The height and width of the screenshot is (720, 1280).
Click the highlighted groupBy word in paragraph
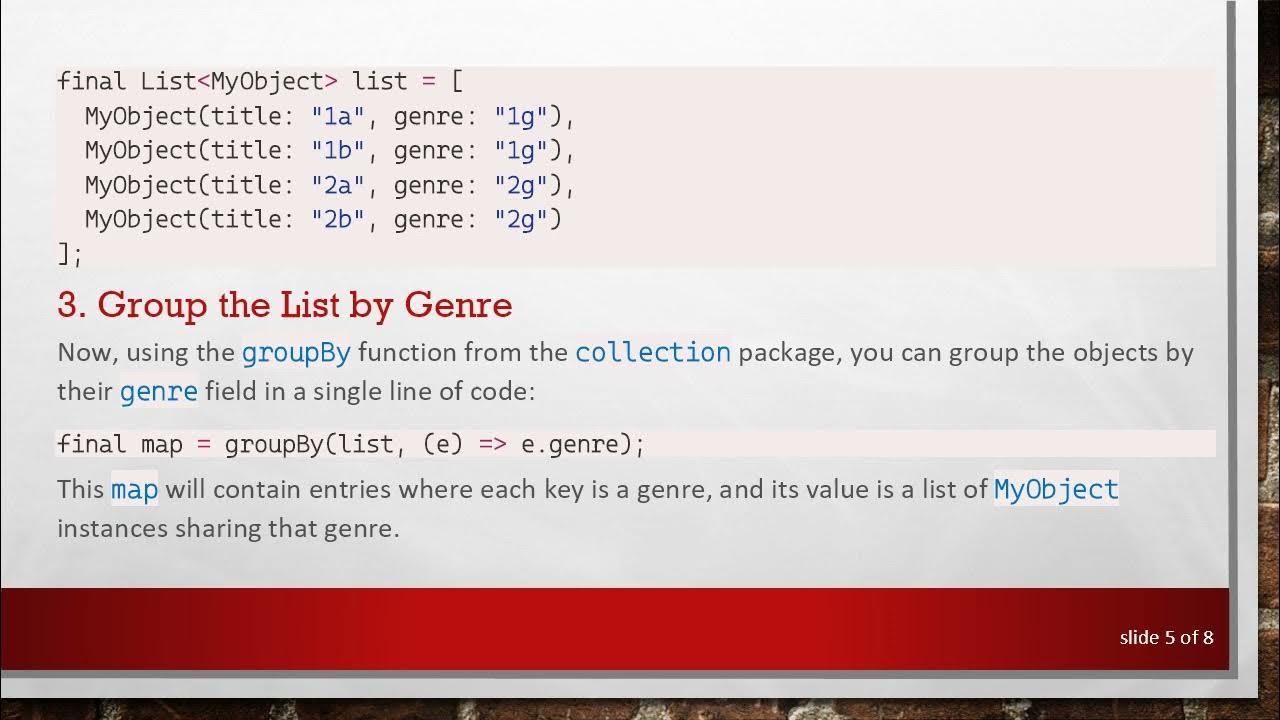tap(296, 353)
